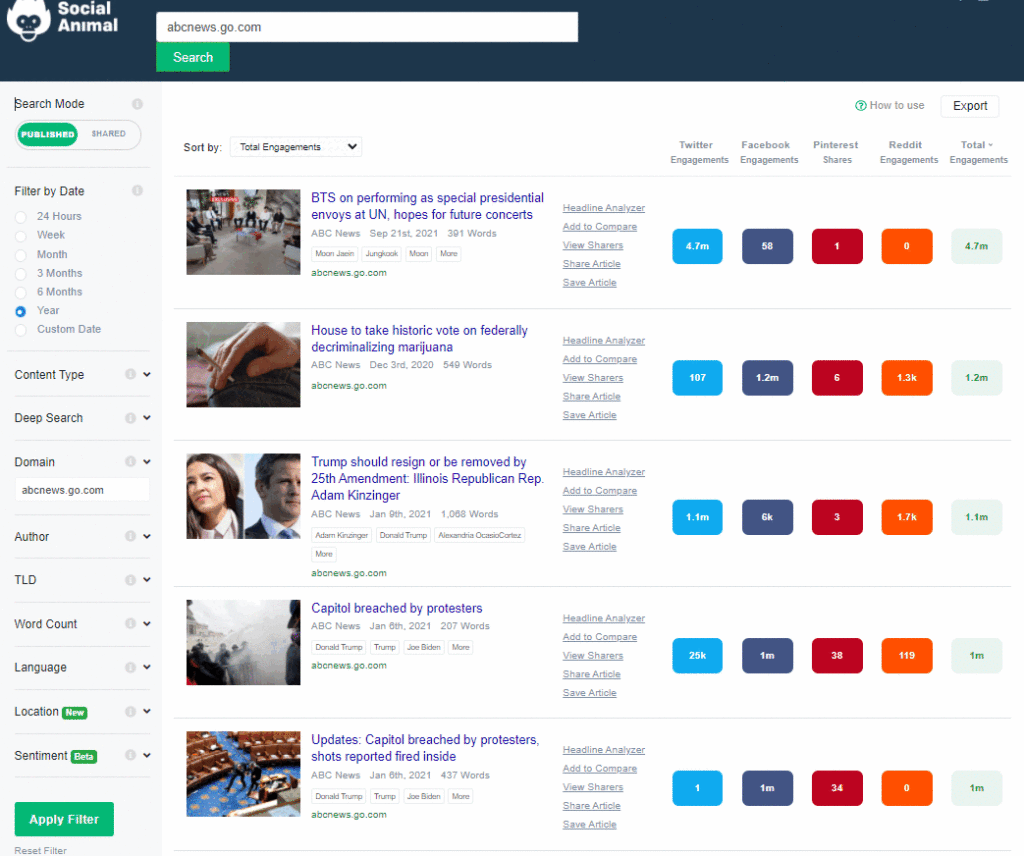Expand the Author filter
The width and height of the screenshot is (1024, 856).
pyautogui.click(x=147, y=536)
